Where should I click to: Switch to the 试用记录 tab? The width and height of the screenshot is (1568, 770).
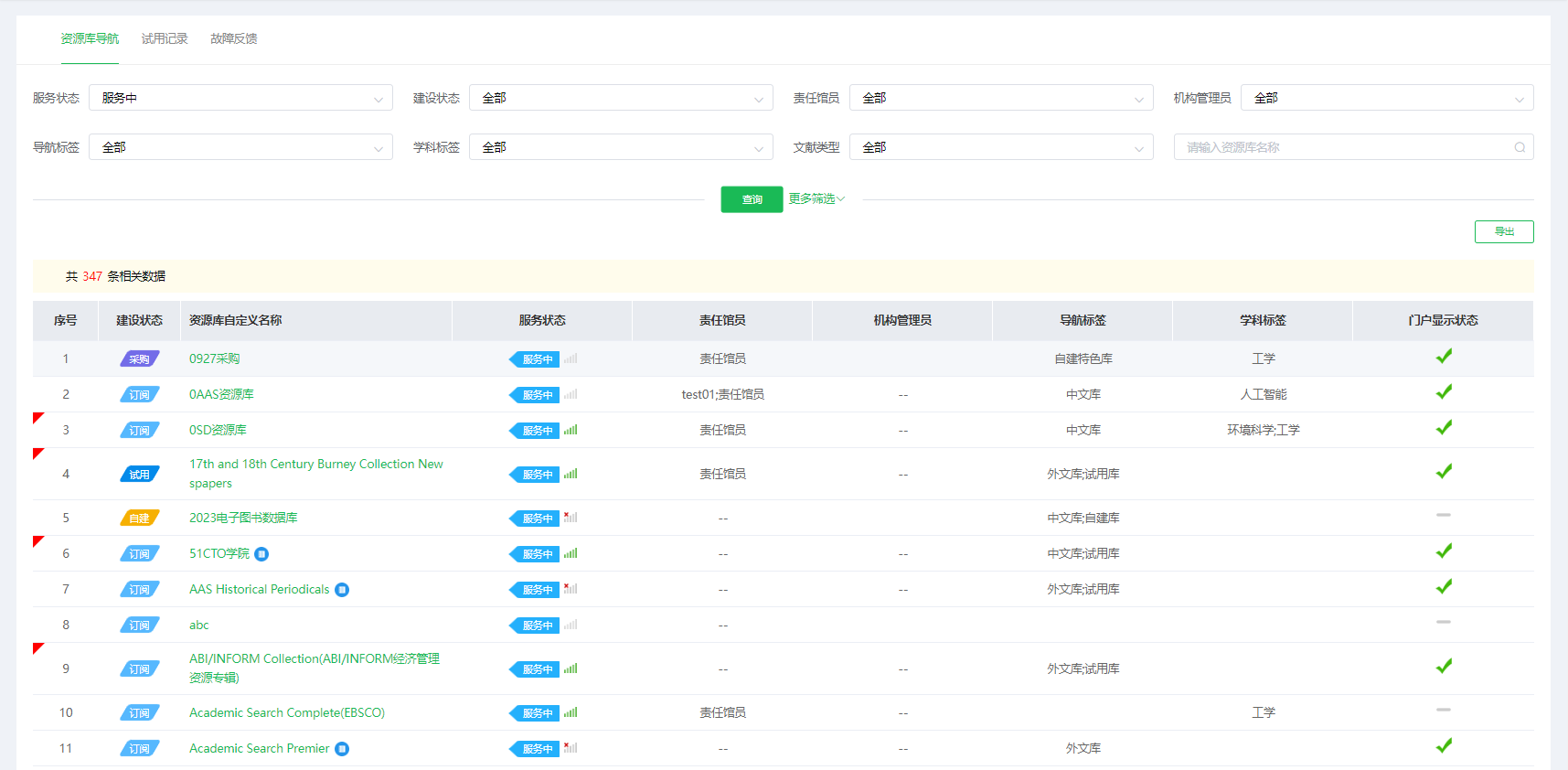[165, 38]
